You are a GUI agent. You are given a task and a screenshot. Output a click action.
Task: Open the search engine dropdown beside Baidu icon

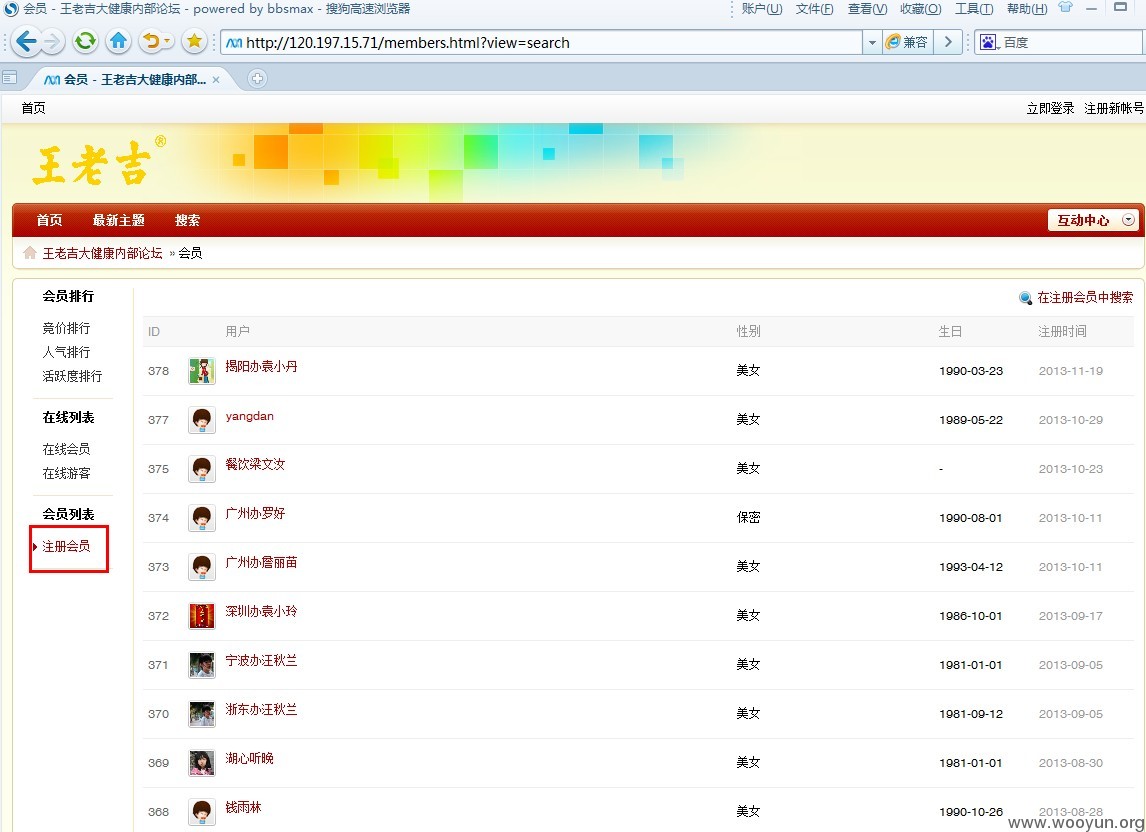click(998, 47)
